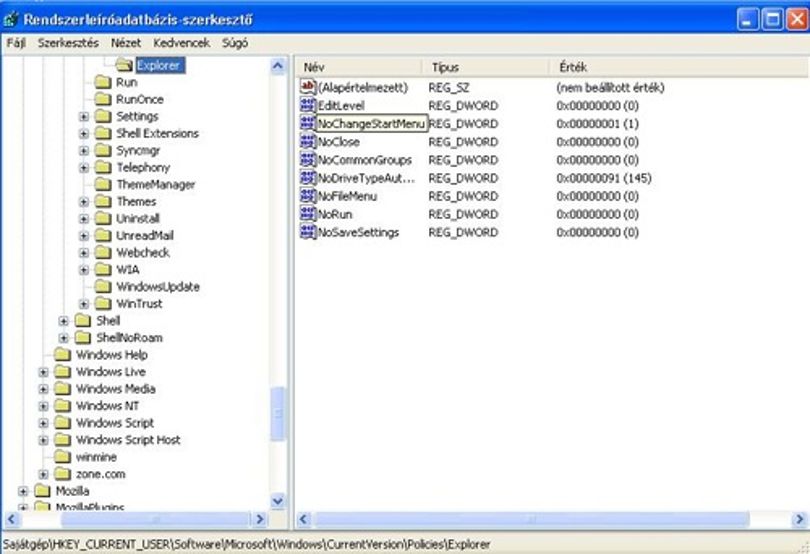Expand the Telephony tree node
The width and height of the screenshot is (810, 554).
84,167
